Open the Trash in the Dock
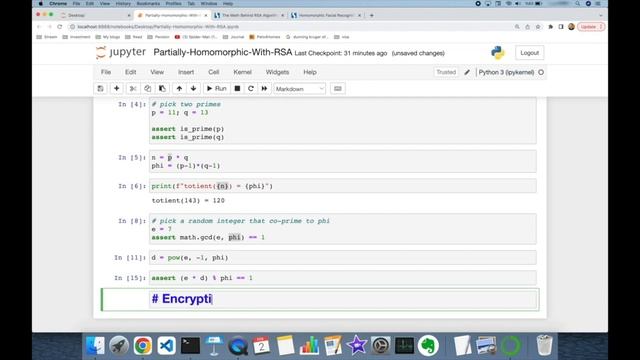640x360 pixels. pos(544,346)
